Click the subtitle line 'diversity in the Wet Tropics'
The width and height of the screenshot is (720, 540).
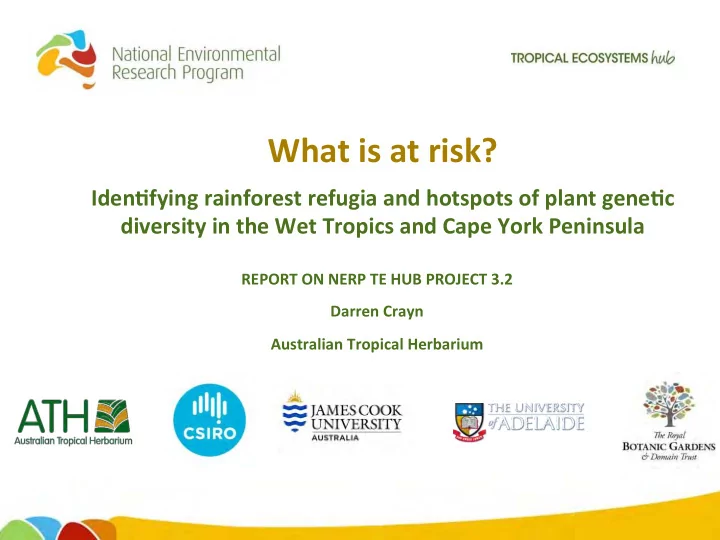382,226
